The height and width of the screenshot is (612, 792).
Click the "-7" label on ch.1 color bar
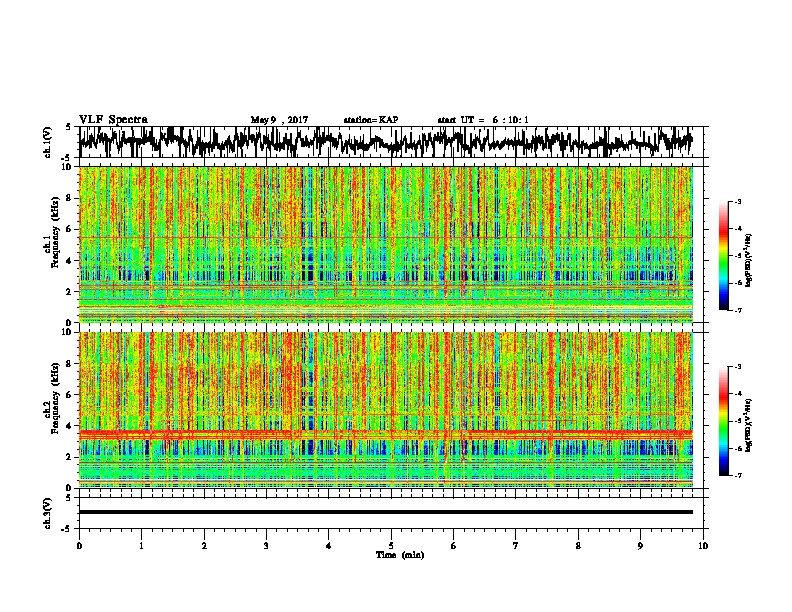point(738,310)
